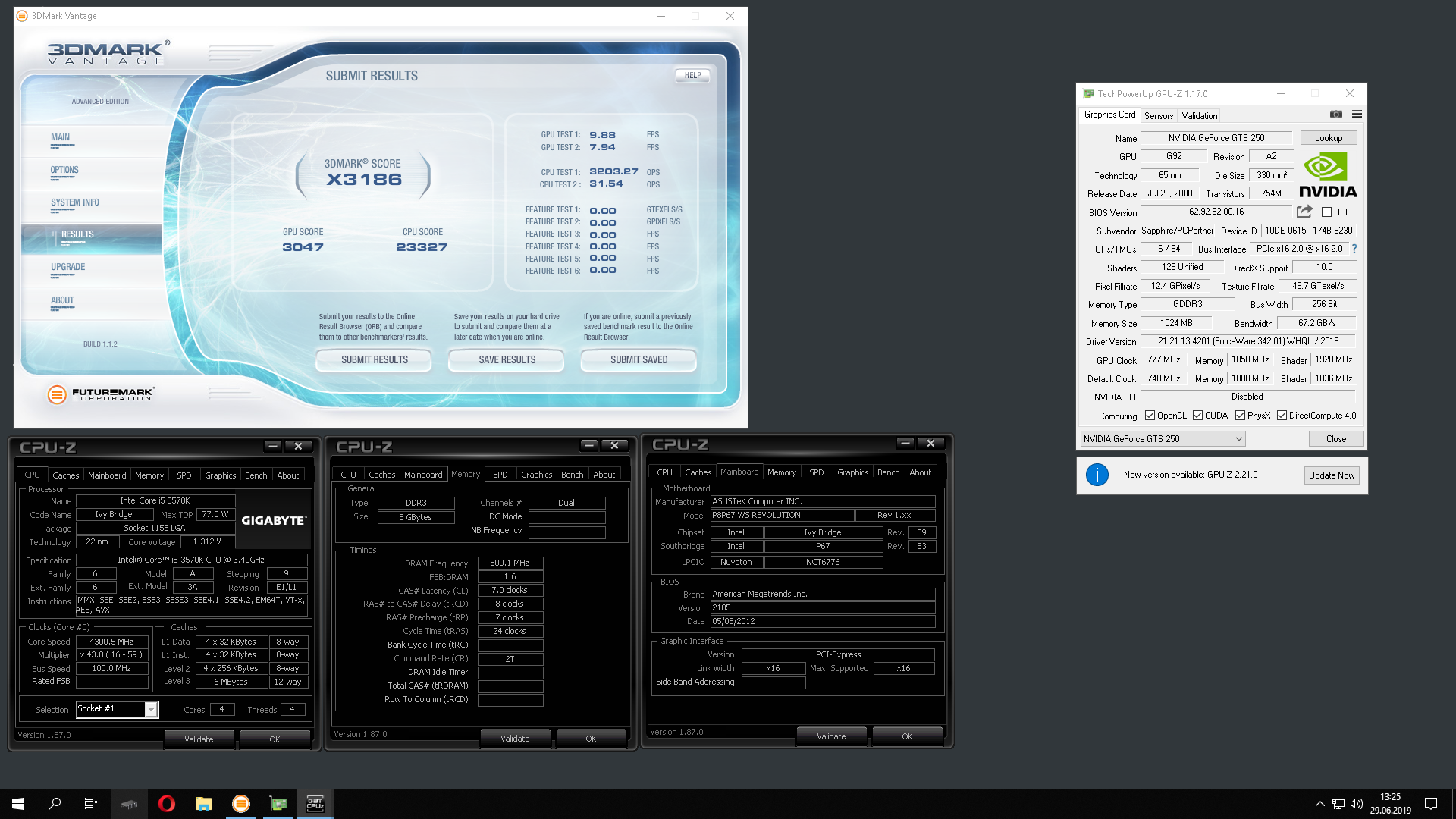
Task: Open Caches tab in first CPU-Z window
Action: tap(65, 475)
